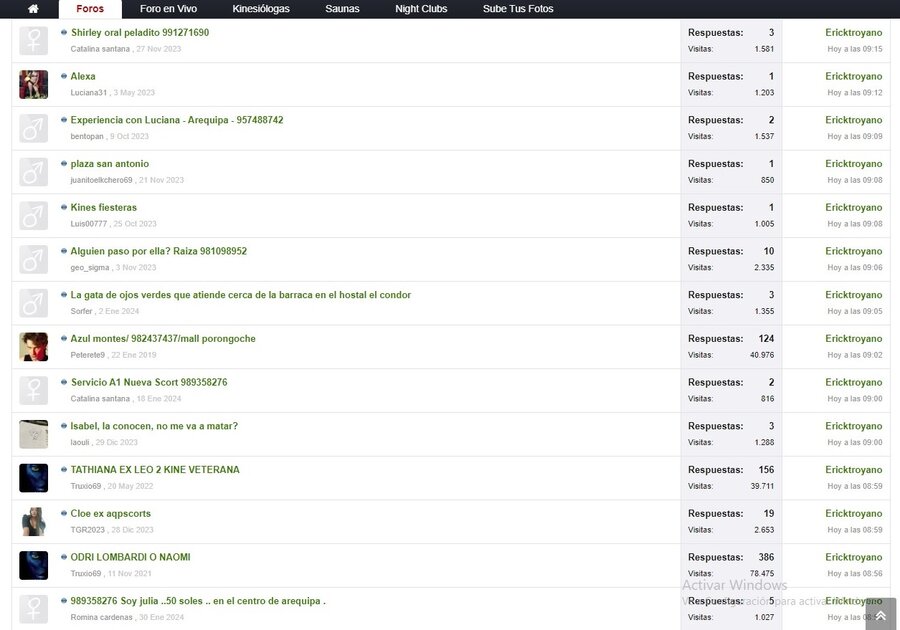The height and width of the screenshot is (630, 900).
Task: Click the female-symbol avatar beside Servicio A1 thread
Action: (33, 390)
